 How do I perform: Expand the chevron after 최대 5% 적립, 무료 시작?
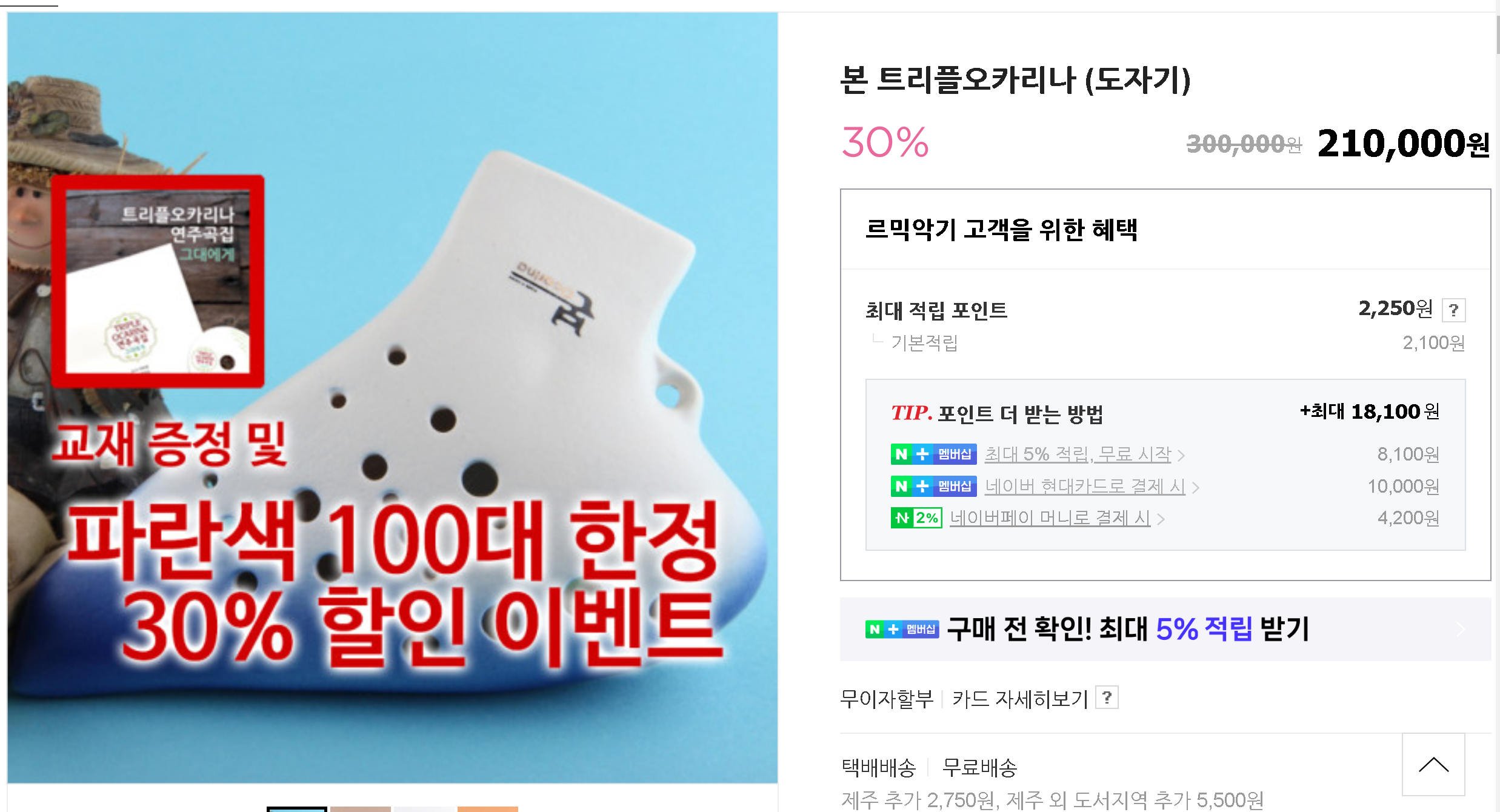click(x=1181, y=455)
